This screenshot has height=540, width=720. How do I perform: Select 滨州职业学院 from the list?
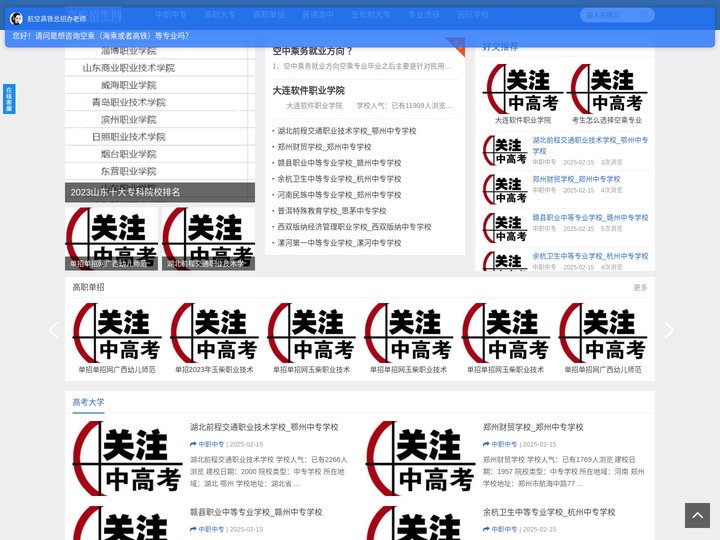[129, 119]
